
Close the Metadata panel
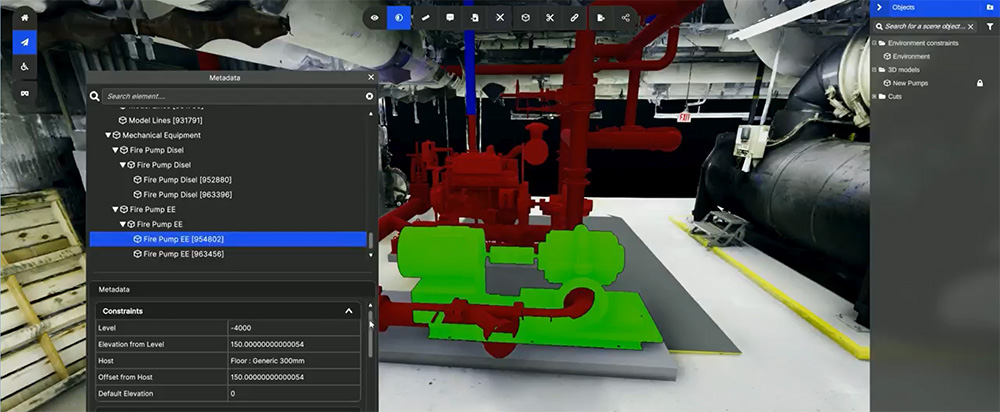click(371, 77)
